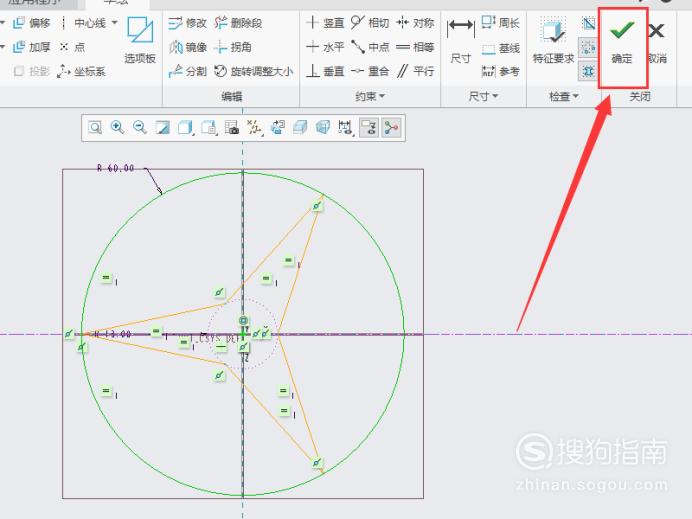Click the Repaint icon in graphics toolbar

point(162,128)
